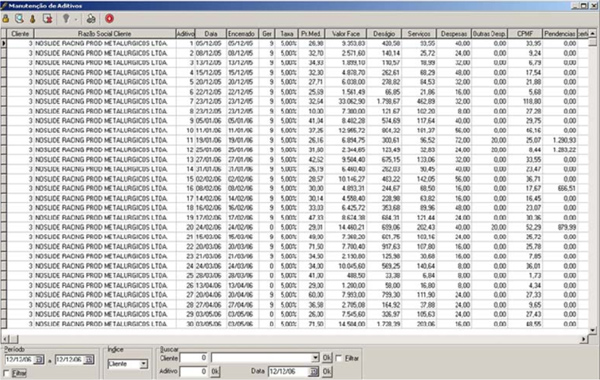Click the Valor Face column header
600x380 pixels.
346,34
